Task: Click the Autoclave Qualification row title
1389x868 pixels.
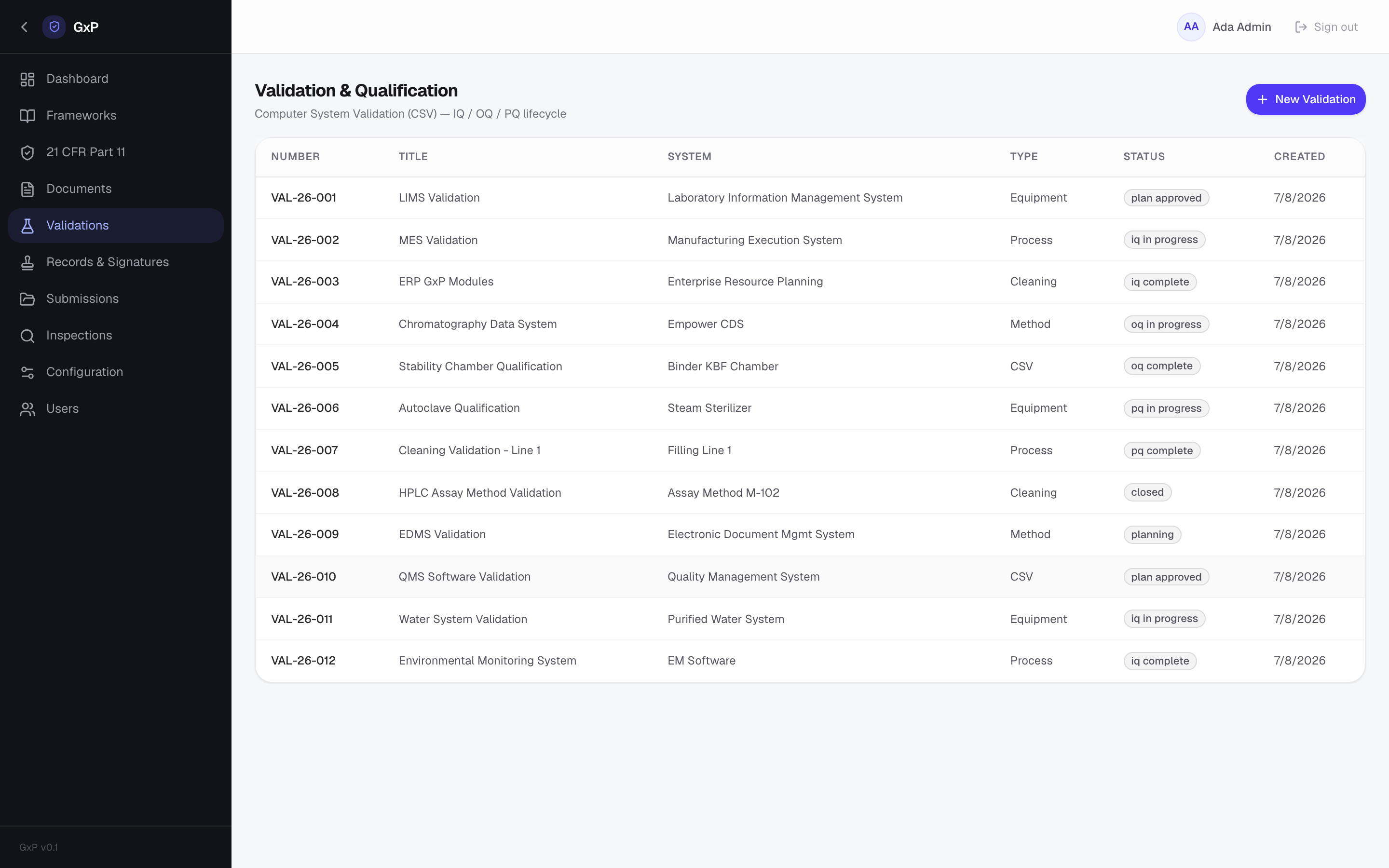Action: [x=459, y=408]
